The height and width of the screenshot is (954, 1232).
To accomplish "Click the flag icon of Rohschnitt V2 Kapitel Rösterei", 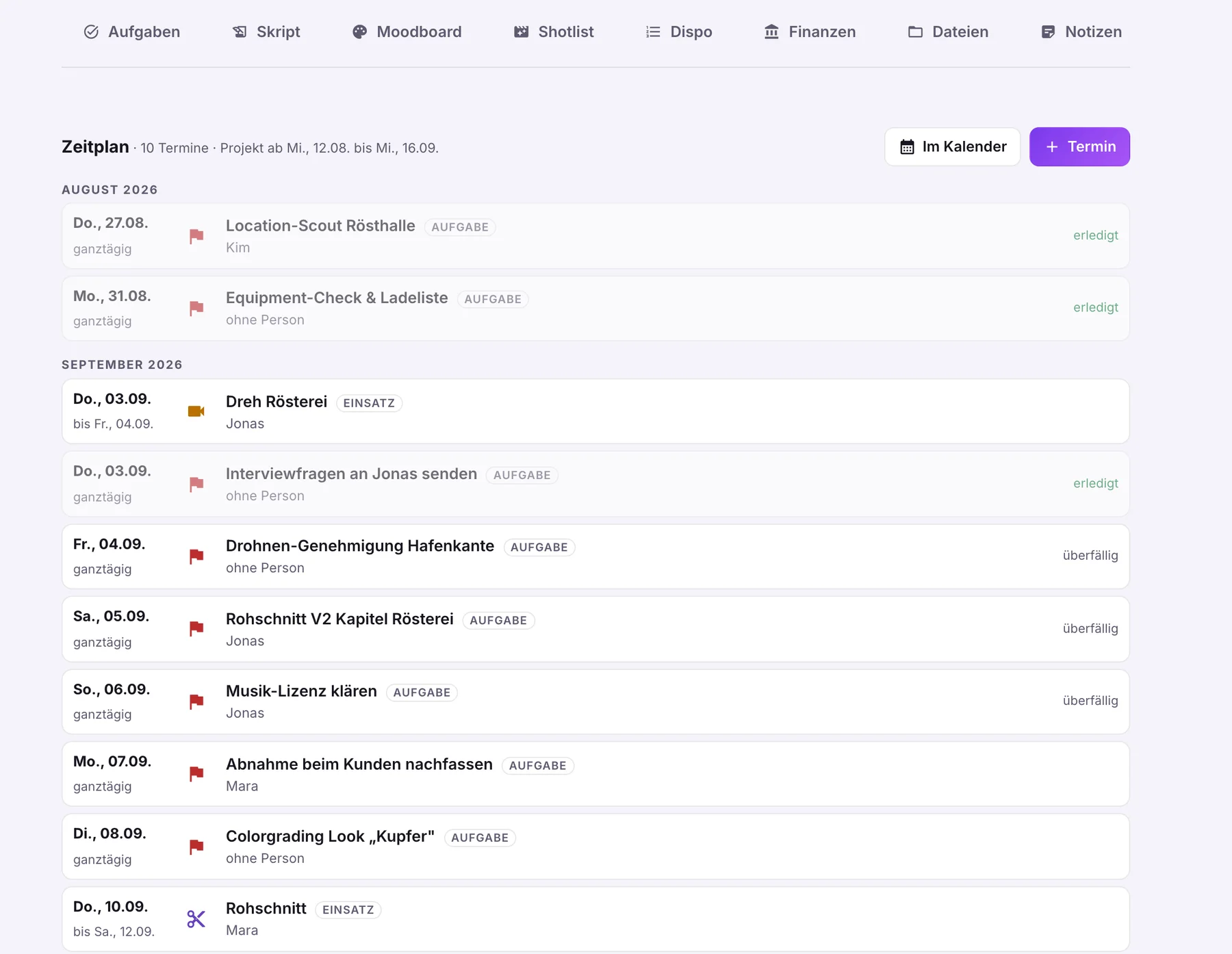I will click(196, 629).
